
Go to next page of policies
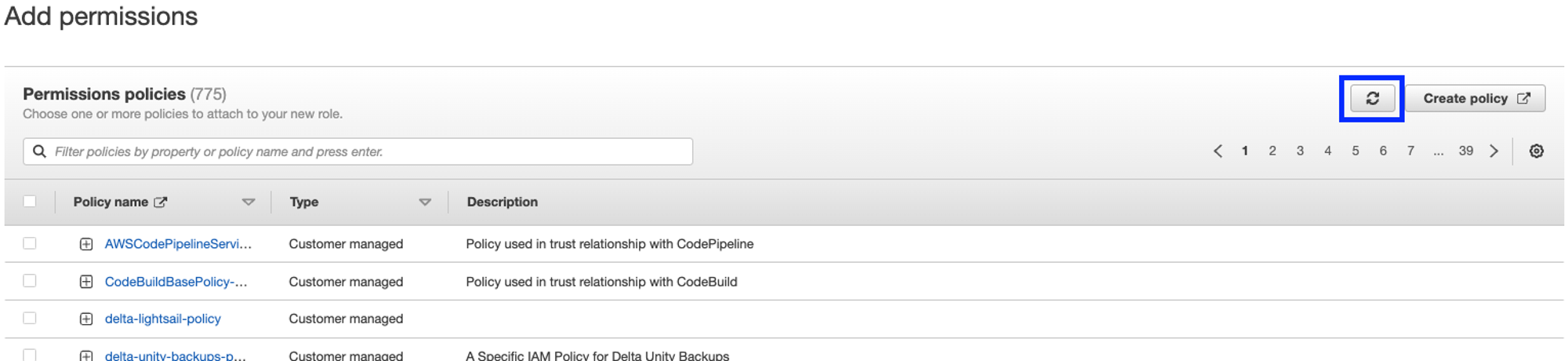tap(1494, 151)
